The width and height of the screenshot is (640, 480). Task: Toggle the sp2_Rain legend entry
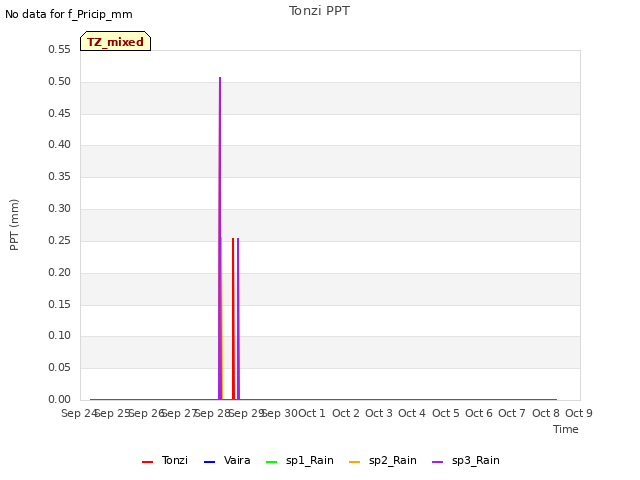tap(383, 460)
